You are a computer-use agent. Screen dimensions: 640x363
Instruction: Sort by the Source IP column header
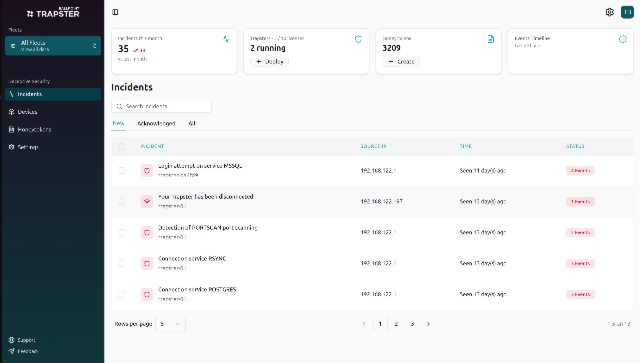pos(373,146)
